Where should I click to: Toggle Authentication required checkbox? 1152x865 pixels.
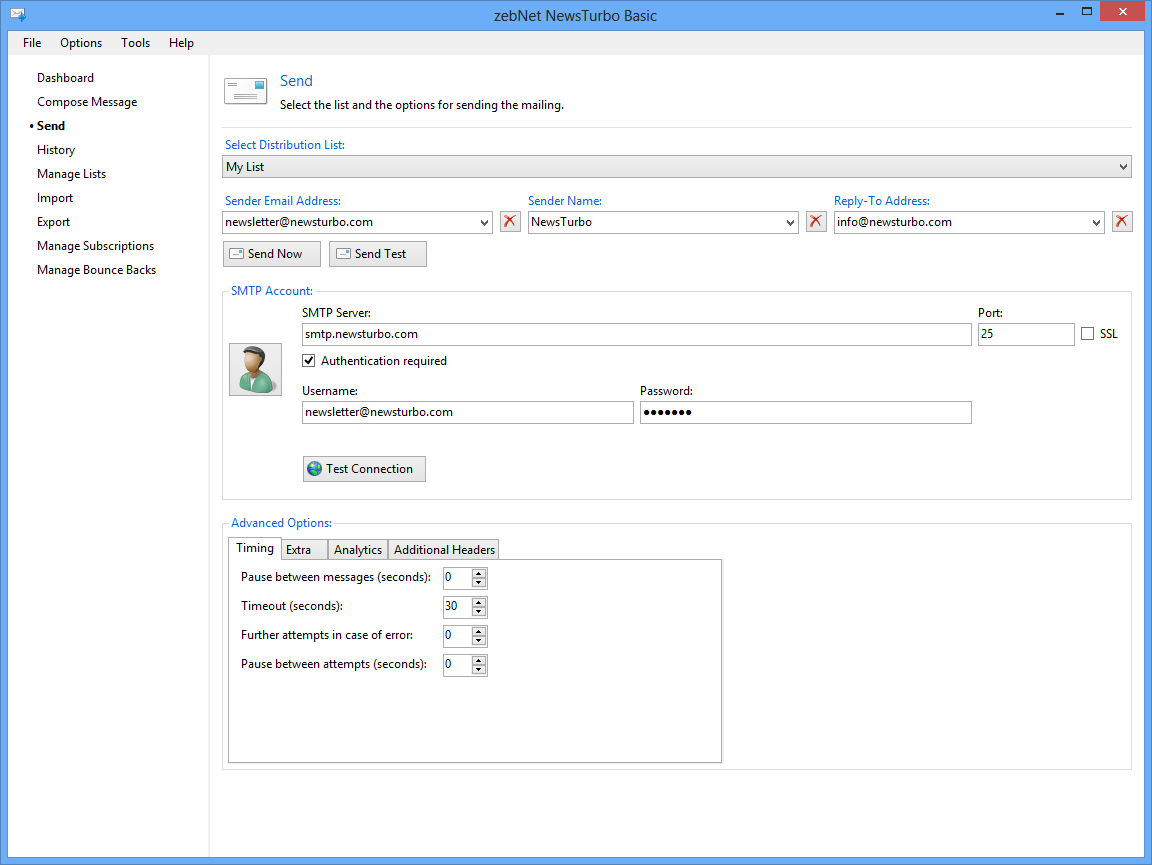tap(309, 361)
